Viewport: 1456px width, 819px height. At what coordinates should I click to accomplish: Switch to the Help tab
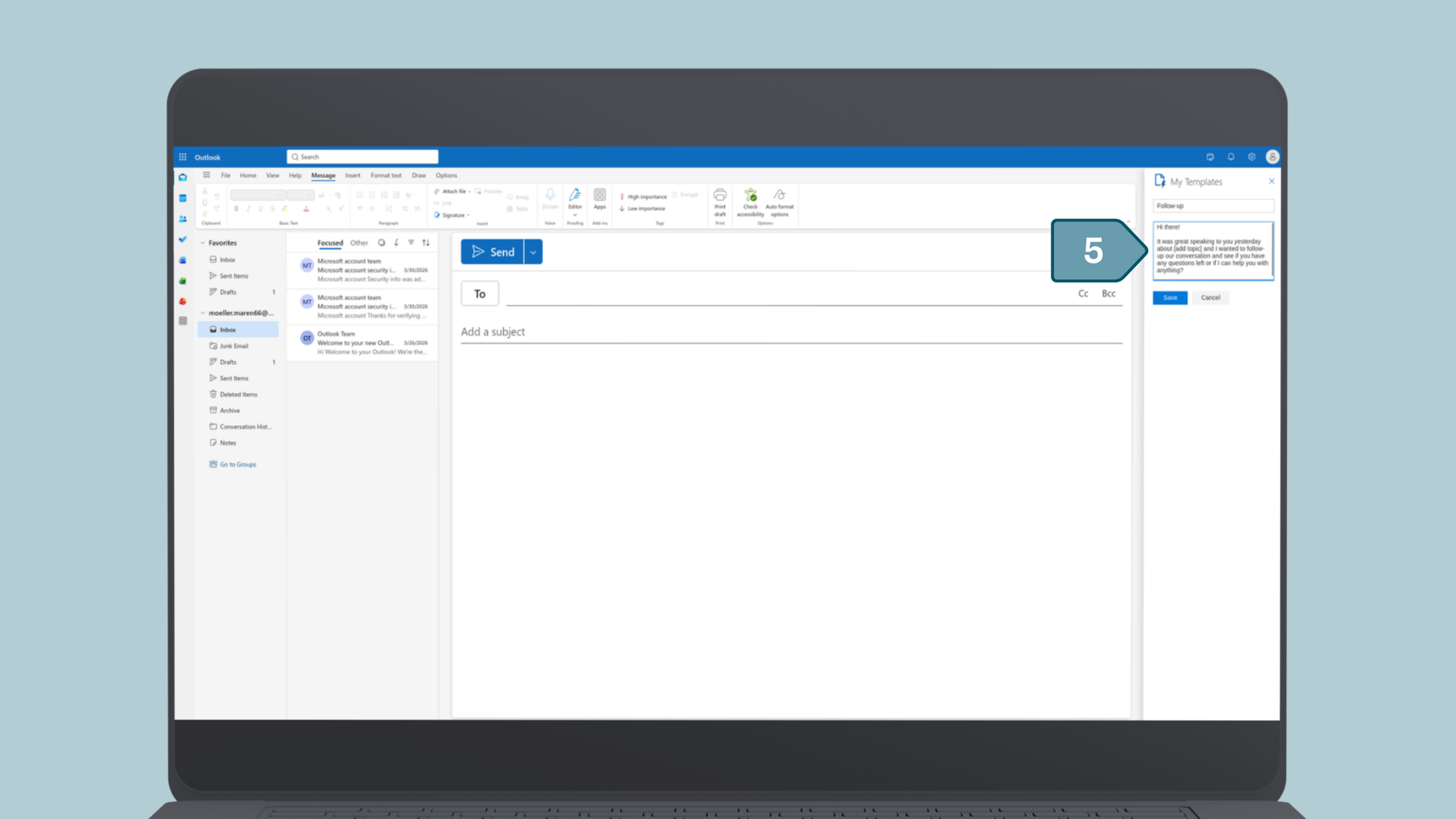coord(295,175)
